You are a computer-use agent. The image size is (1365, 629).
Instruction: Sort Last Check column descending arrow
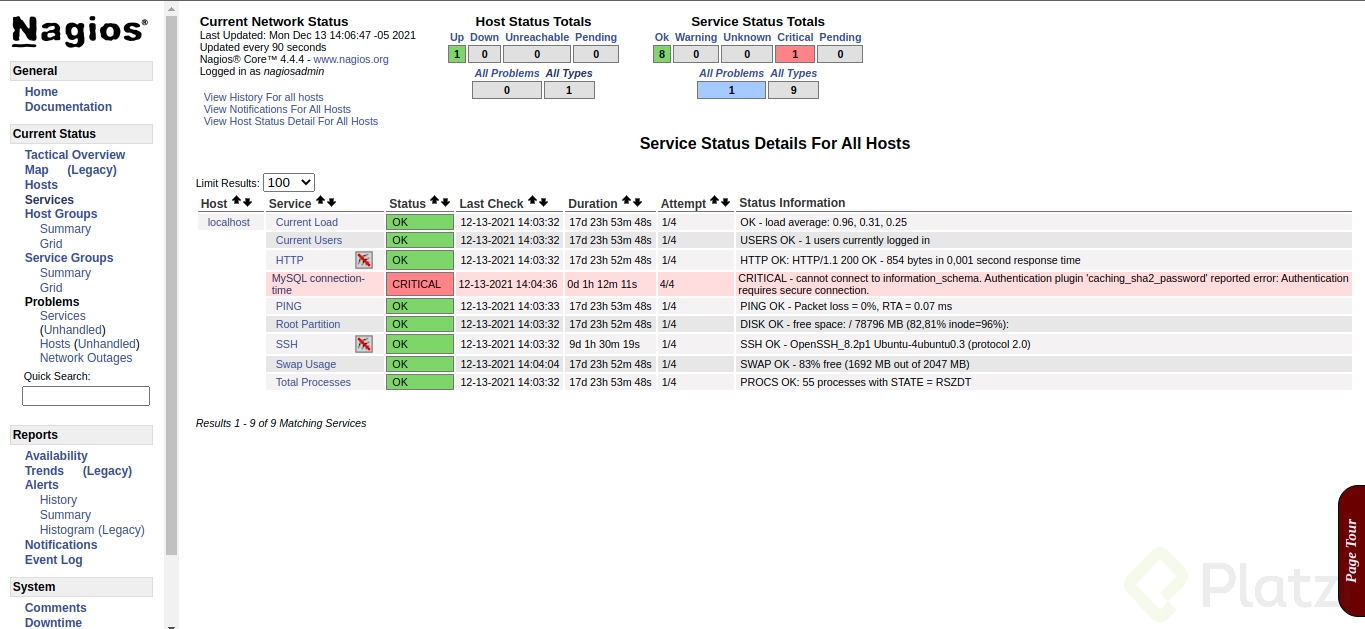pyautogui.click(x=544, y=202)
